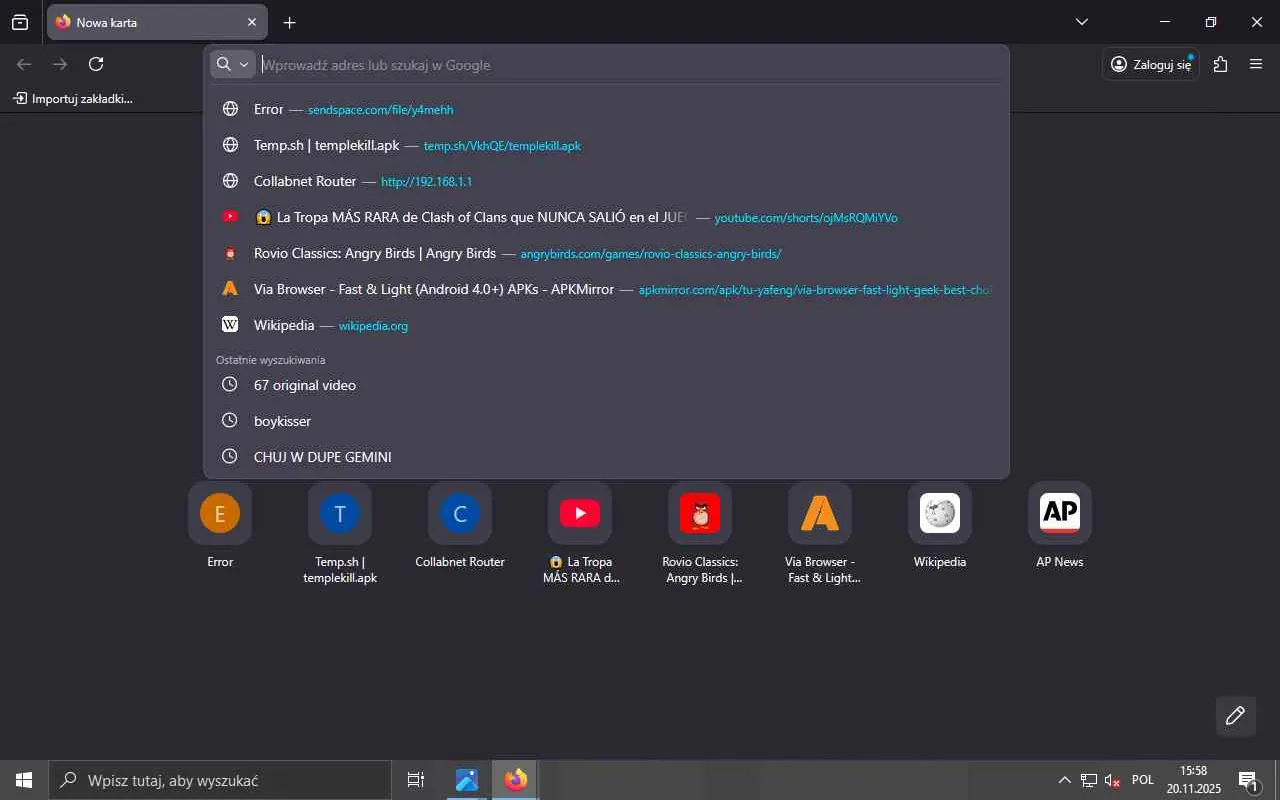Click the pencil customize new tab button
Viewport: 1280px width, 800px height.
coord(1236,716)
